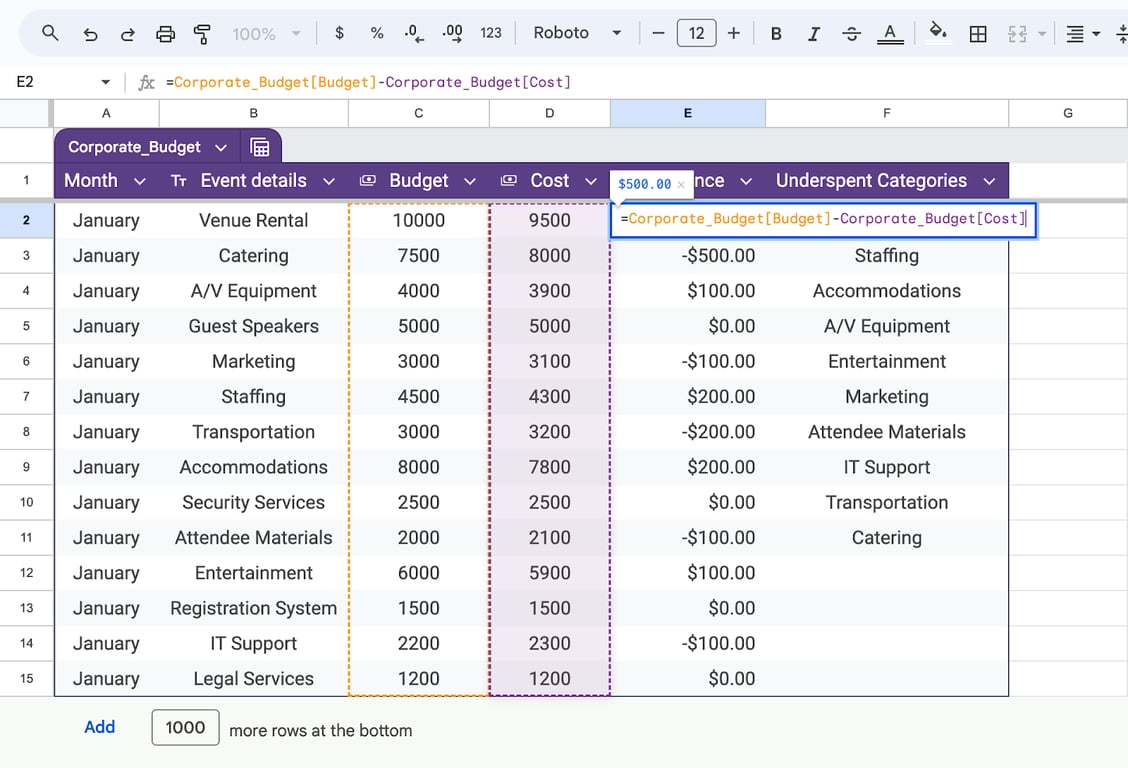Decrease font size minus button
The width and height of the screenshot is (1128, 768).
[658, 33]
